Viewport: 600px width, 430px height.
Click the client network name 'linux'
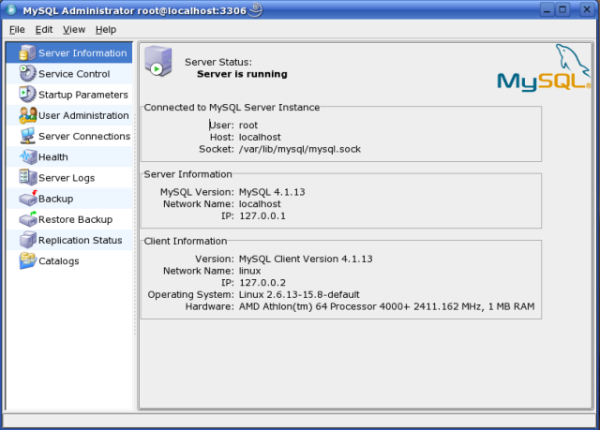point(250,271)
